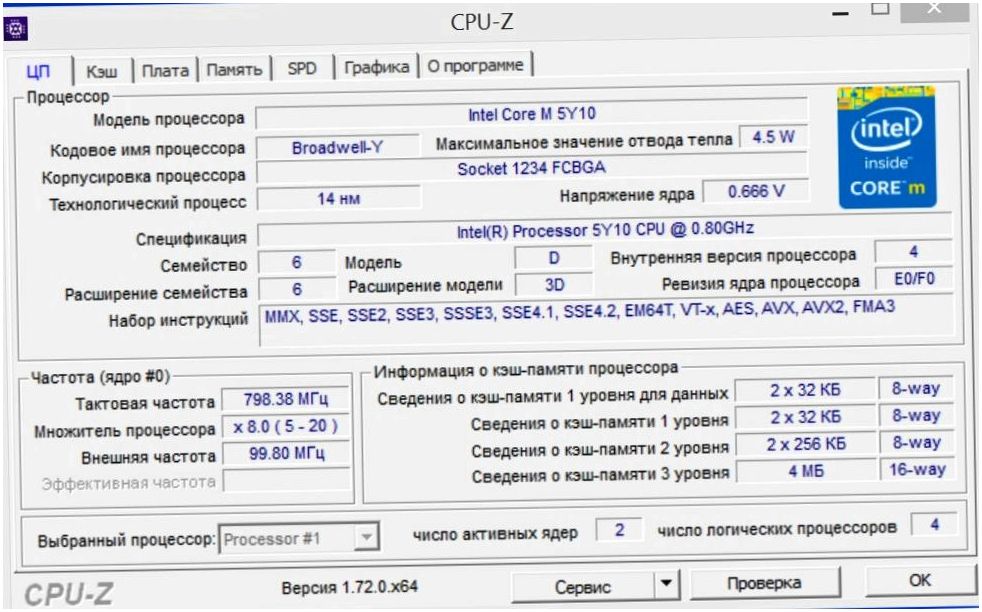The width and height of the screenshot is (982, 612).
Task: Open the Выбранный процессор combo box
Action: (299, 538)
